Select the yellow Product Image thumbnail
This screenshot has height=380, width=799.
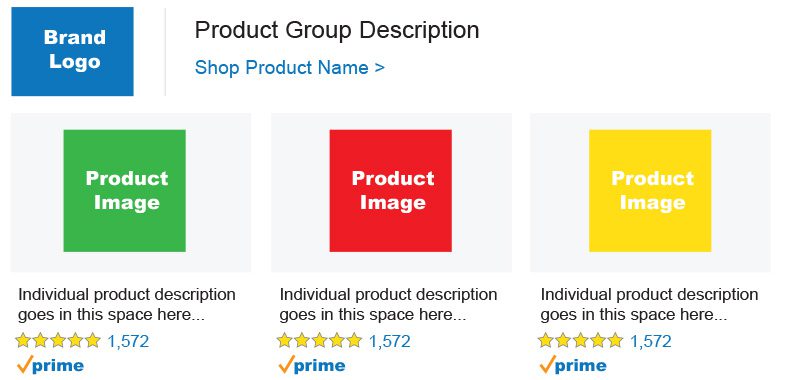pos(650,191)
